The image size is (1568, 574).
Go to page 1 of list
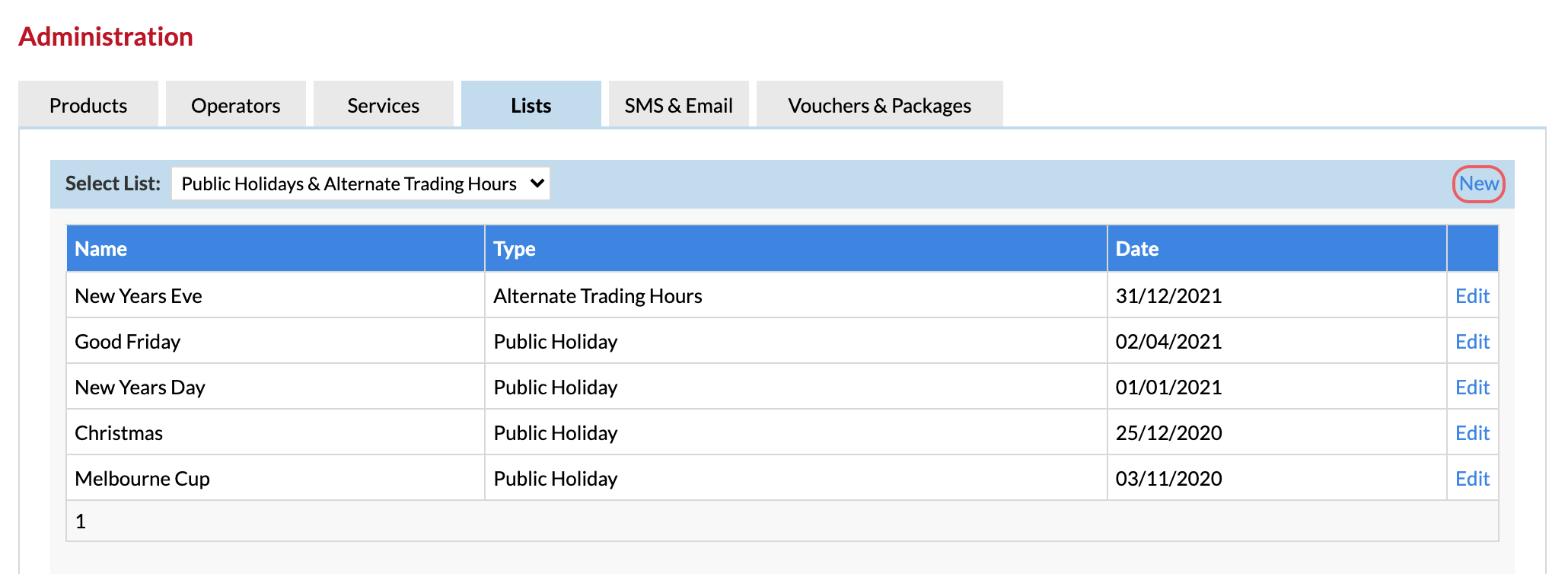[81, 521]
